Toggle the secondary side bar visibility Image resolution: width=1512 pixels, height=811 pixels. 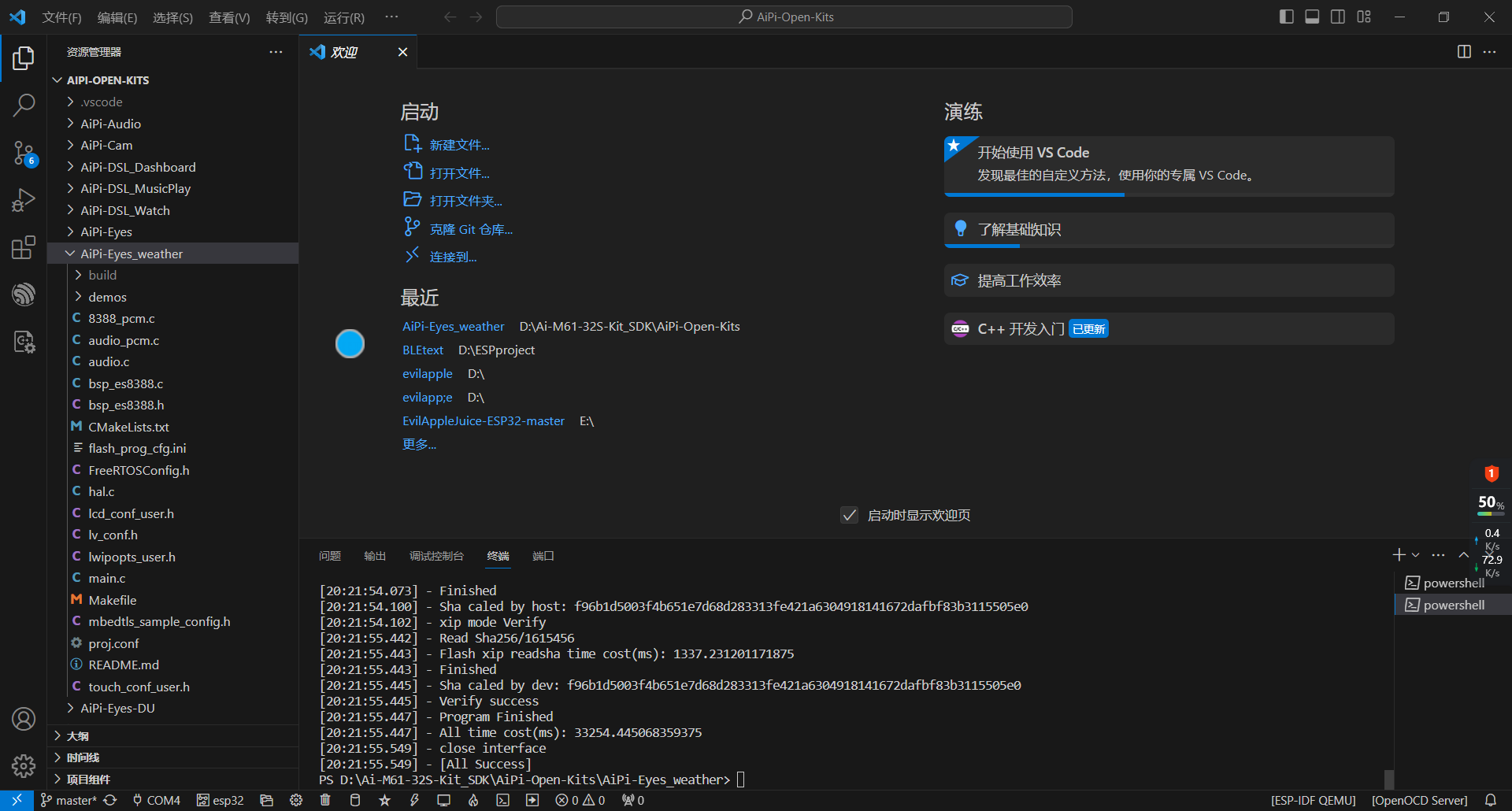1338,17
